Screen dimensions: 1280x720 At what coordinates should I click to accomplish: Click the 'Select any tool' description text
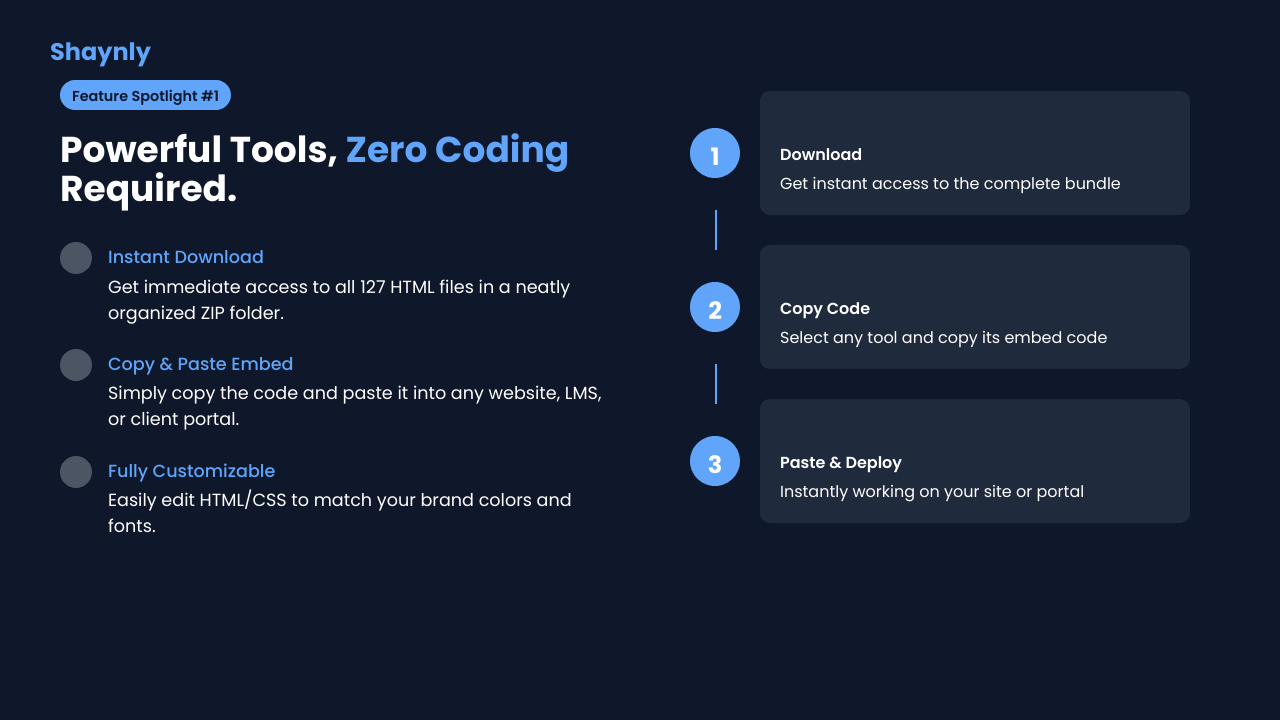[943, 338]
